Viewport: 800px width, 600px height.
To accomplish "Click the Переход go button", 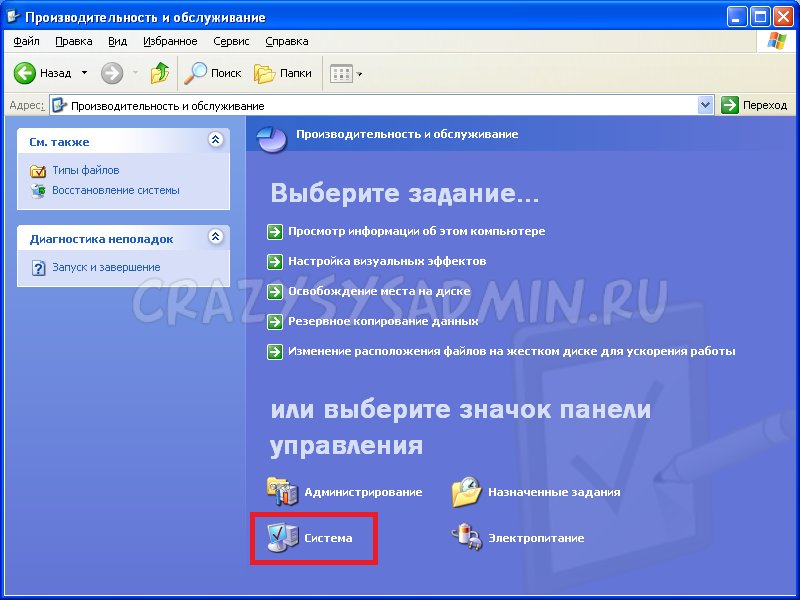I will pyautogui.click(x=755, y=105).
